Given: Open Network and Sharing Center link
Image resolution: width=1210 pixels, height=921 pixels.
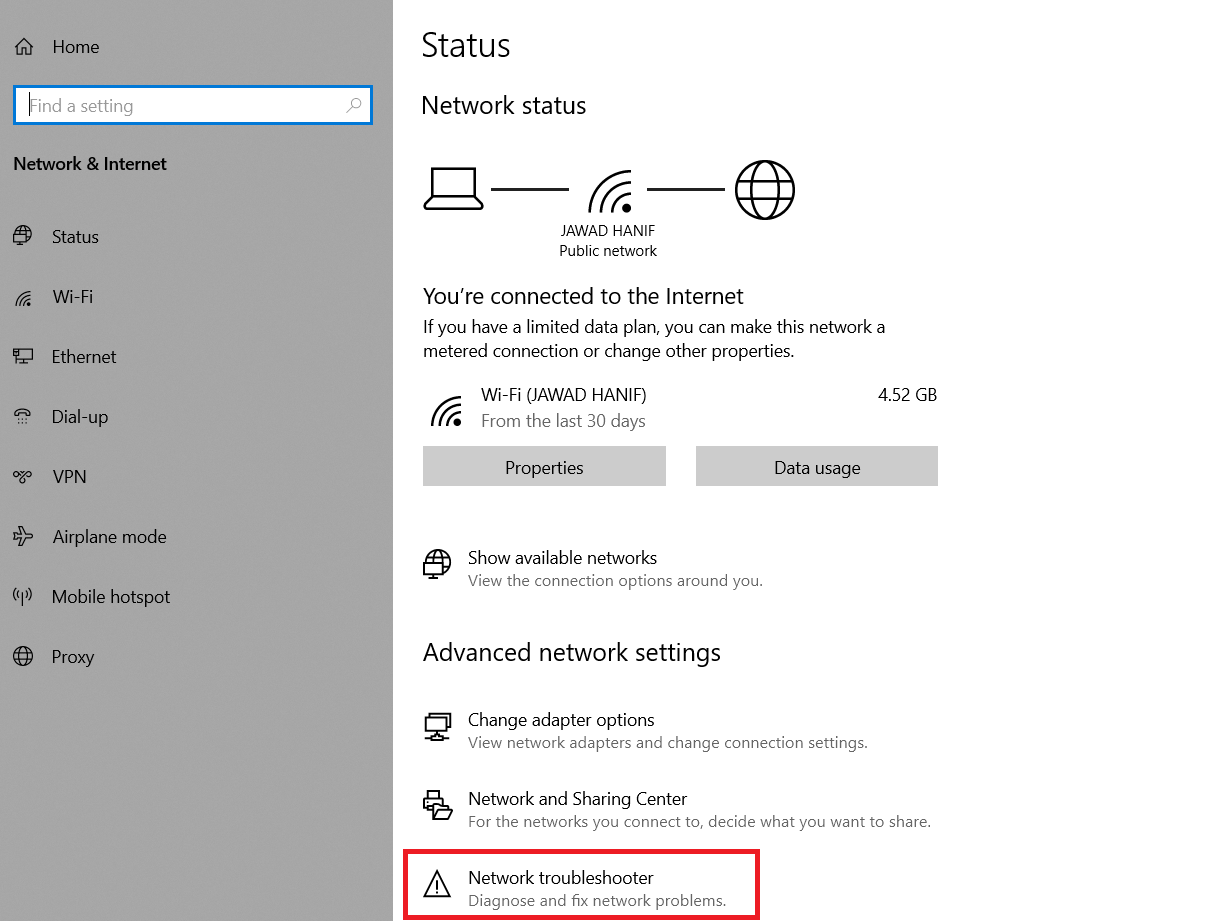Looking at the screenshot, I should 577,799.
